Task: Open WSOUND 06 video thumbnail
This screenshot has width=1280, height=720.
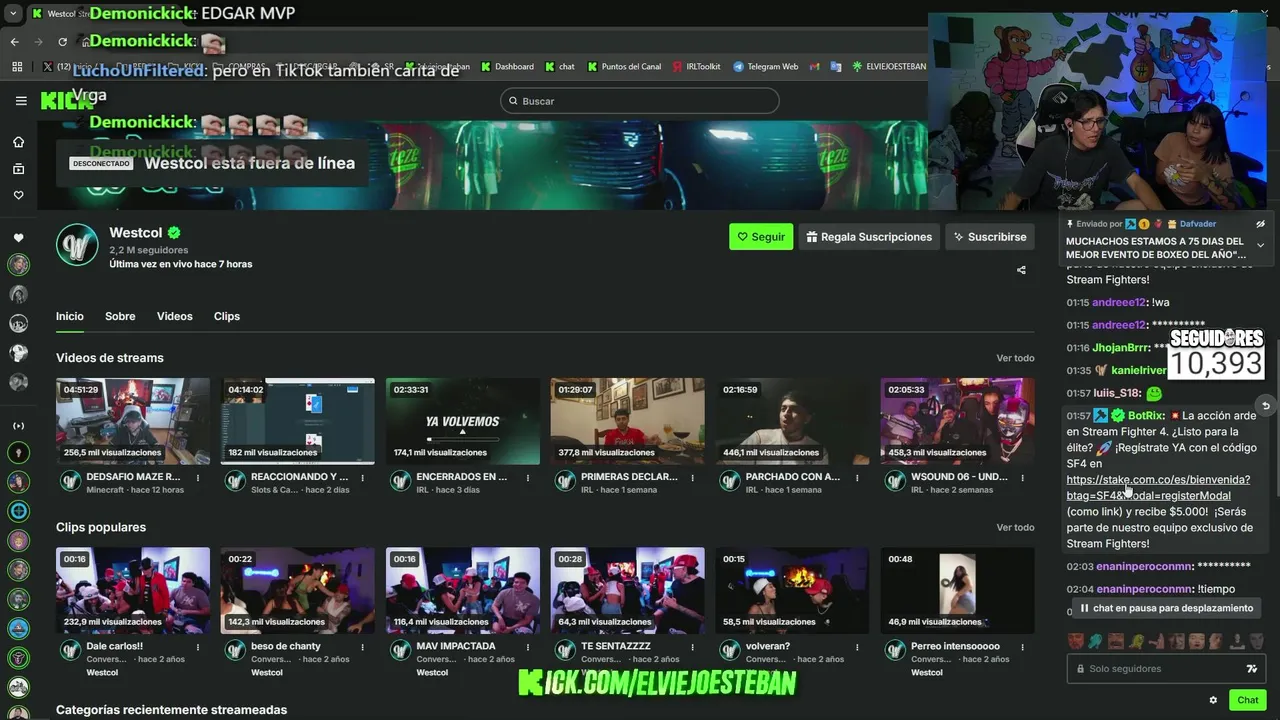Action: pos(958,421)
